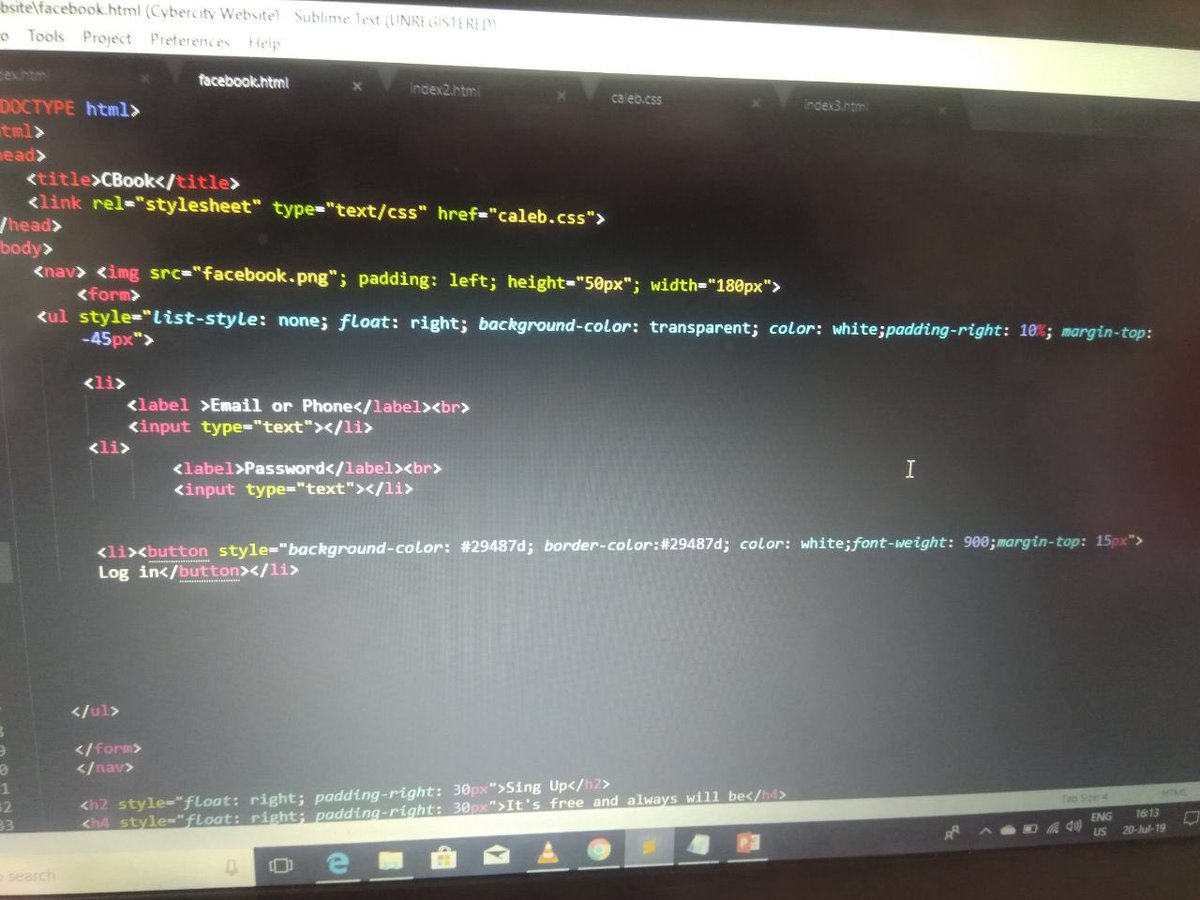Open the Preferences menu
Viewport: 1200px width, 900px height.
pyautogui.click(x=190, y=41)
